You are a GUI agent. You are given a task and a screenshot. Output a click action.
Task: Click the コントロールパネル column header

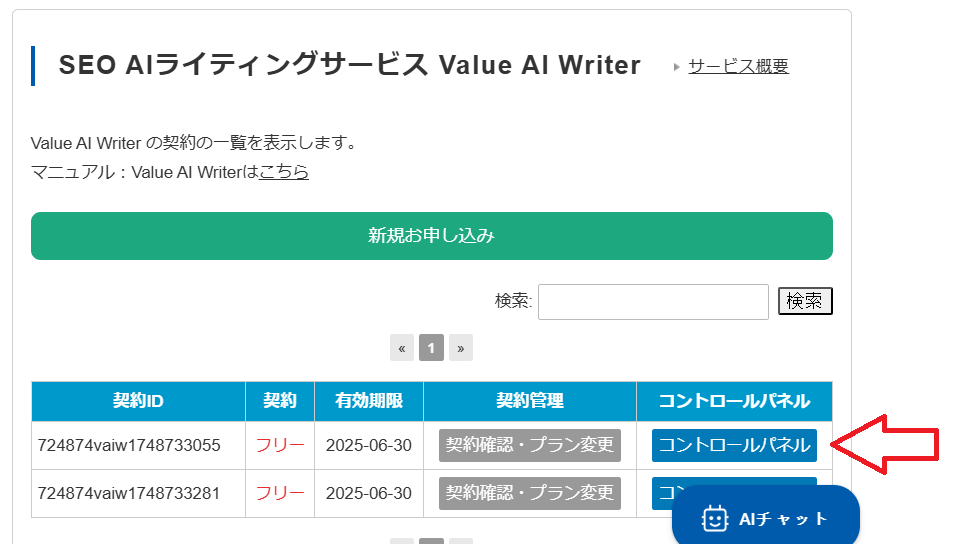point(734,401)
